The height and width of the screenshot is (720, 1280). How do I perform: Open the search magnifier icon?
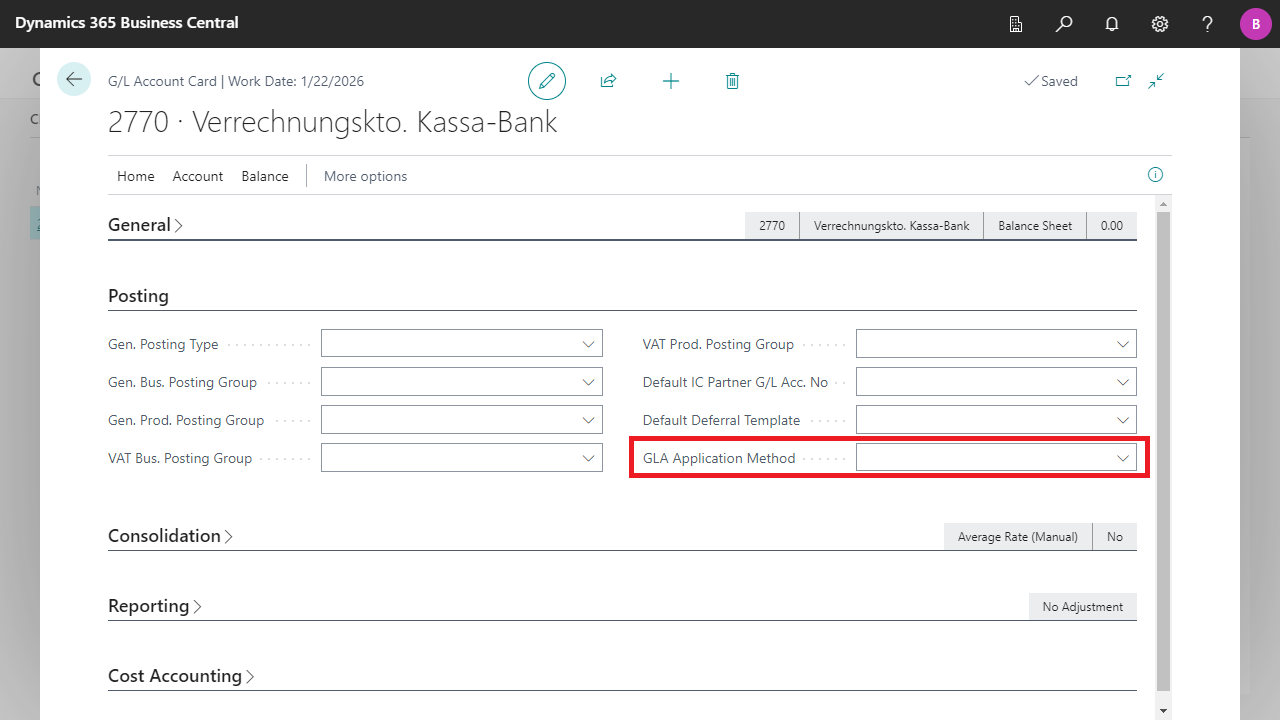click(1064, 24)
